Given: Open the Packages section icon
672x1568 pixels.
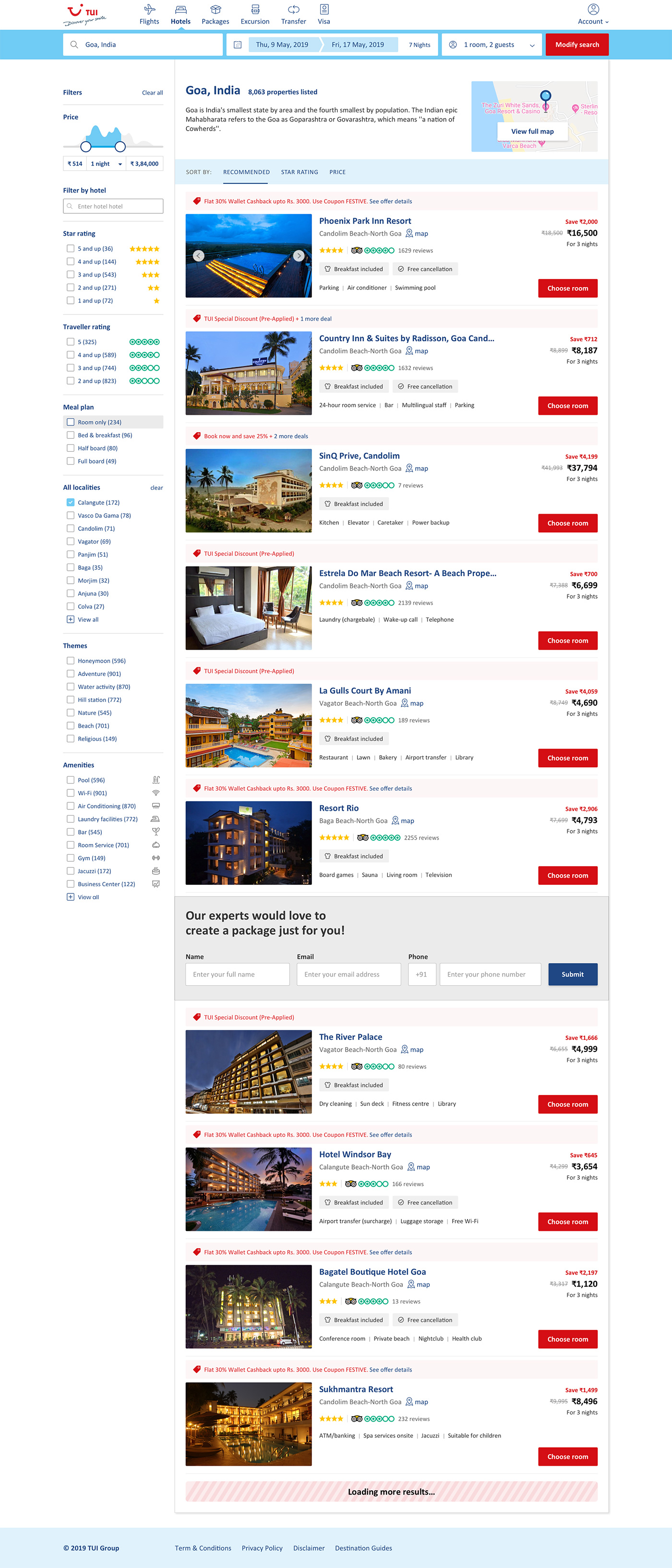Looking at the screenshot, I should click(216, 10).
